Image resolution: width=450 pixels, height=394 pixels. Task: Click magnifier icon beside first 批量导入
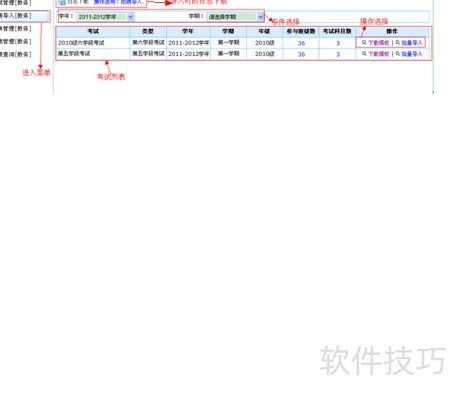click(x=398, y=43)
